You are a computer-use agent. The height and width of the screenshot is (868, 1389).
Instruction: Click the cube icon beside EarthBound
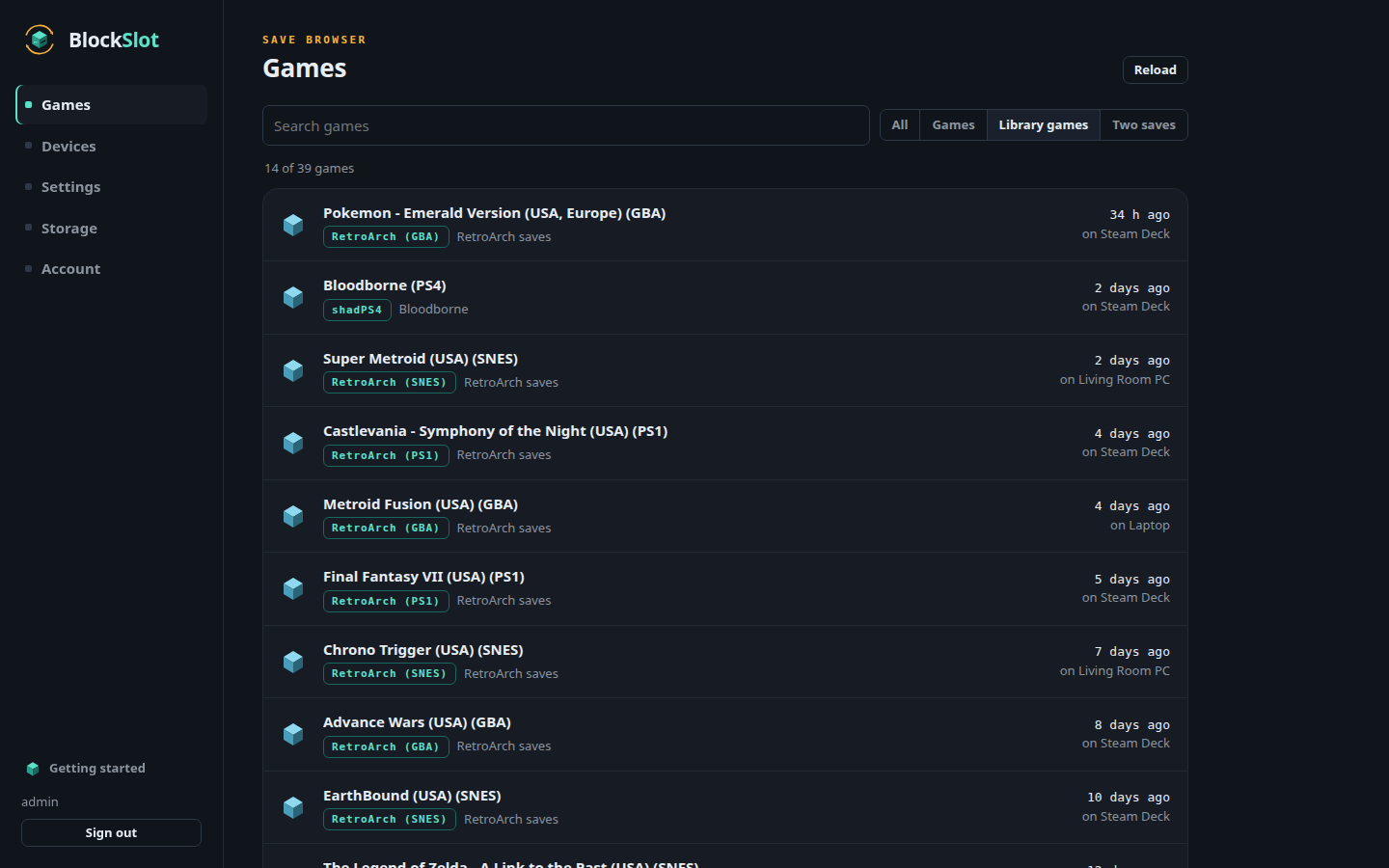293,807
